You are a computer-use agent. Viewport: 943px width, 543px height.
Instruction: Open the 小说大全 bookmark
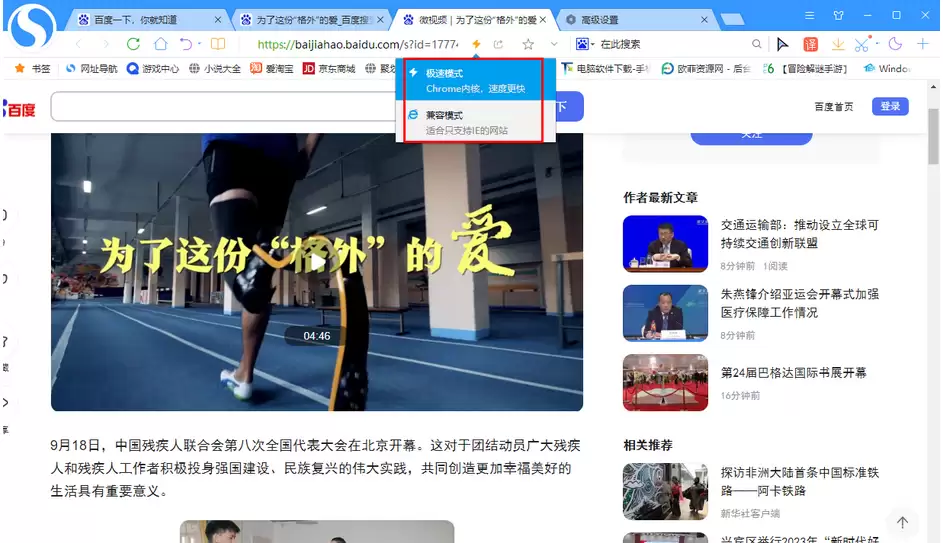click(215, 69)
